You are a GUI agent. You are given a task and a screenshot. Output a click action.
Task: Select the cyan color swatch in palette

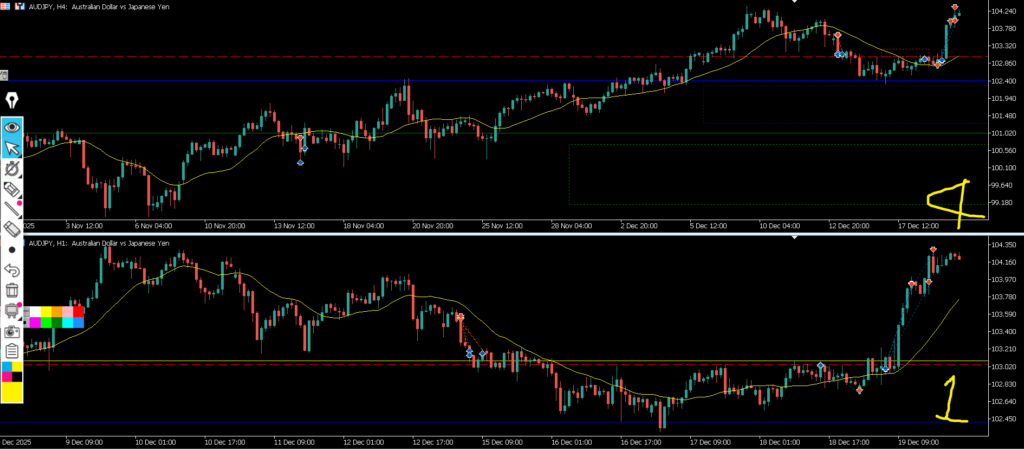[67, 322]
